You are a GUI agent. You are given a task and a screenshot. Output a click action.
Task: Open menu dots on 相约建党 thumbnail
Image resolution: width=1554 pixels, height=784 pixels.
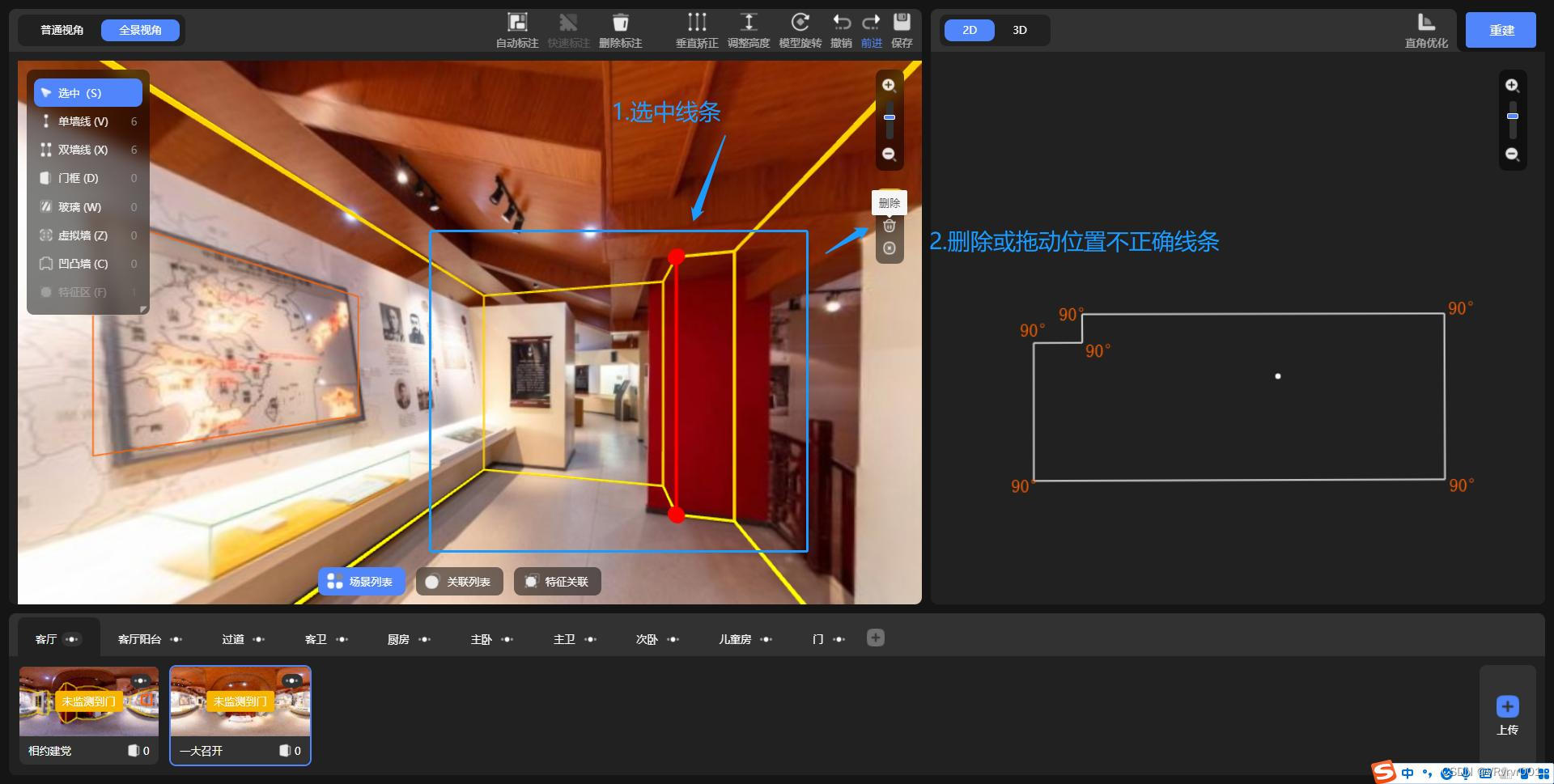pos(141,680)
